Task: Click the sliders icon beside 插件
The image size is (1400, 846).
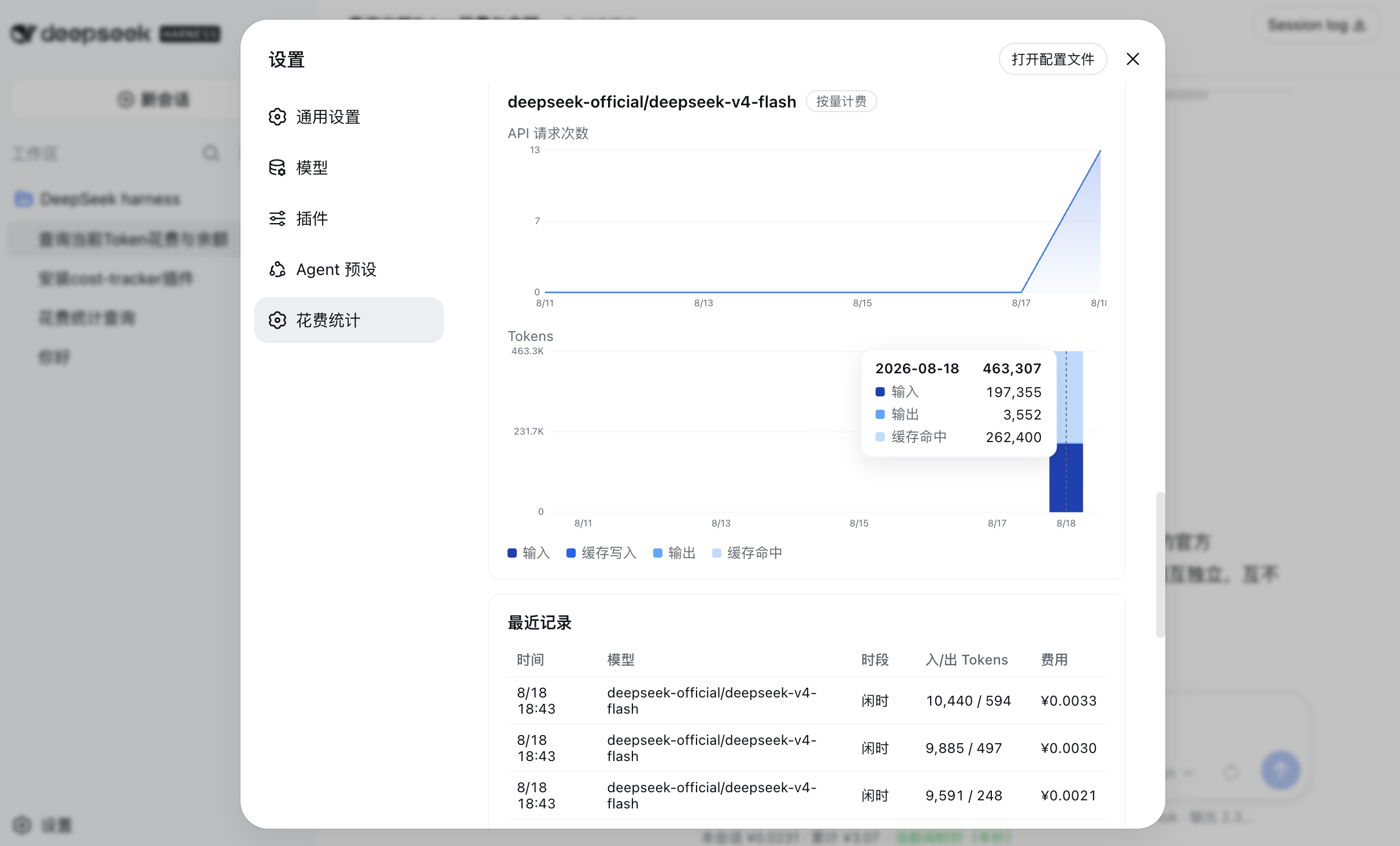Action: pyautogui.click(x=277, y=218)
